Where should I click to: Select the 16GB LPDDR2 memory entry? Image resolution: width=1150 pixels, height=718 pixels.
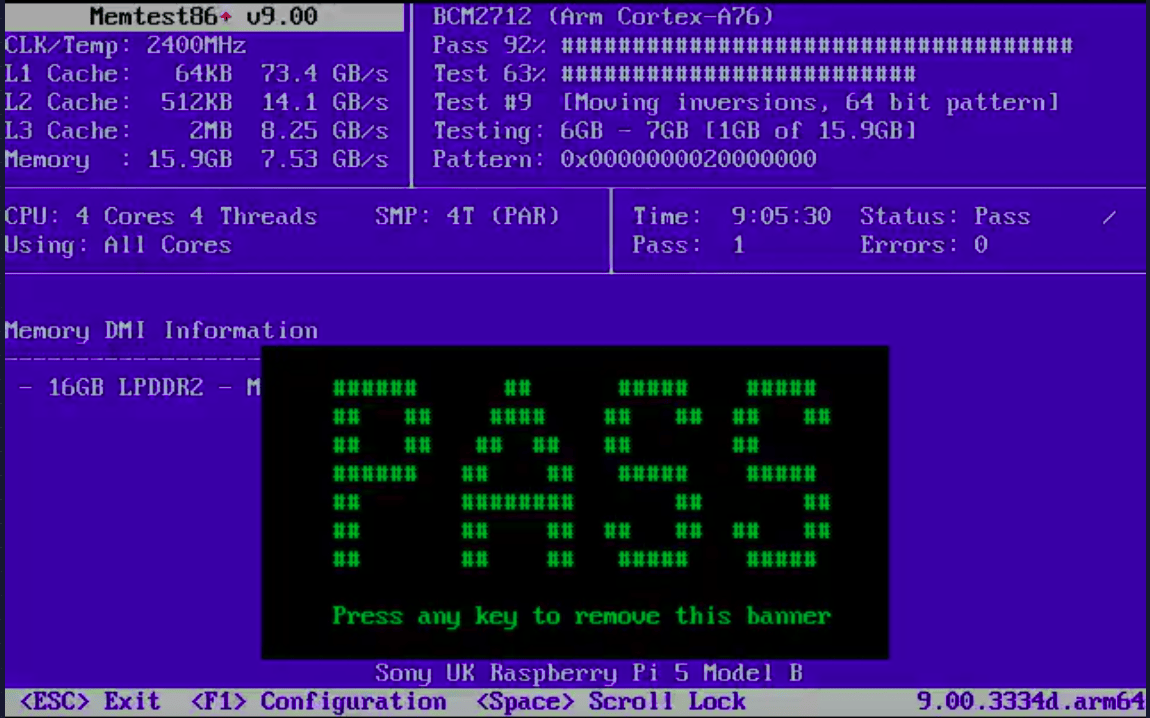click(x=139, y=388)
